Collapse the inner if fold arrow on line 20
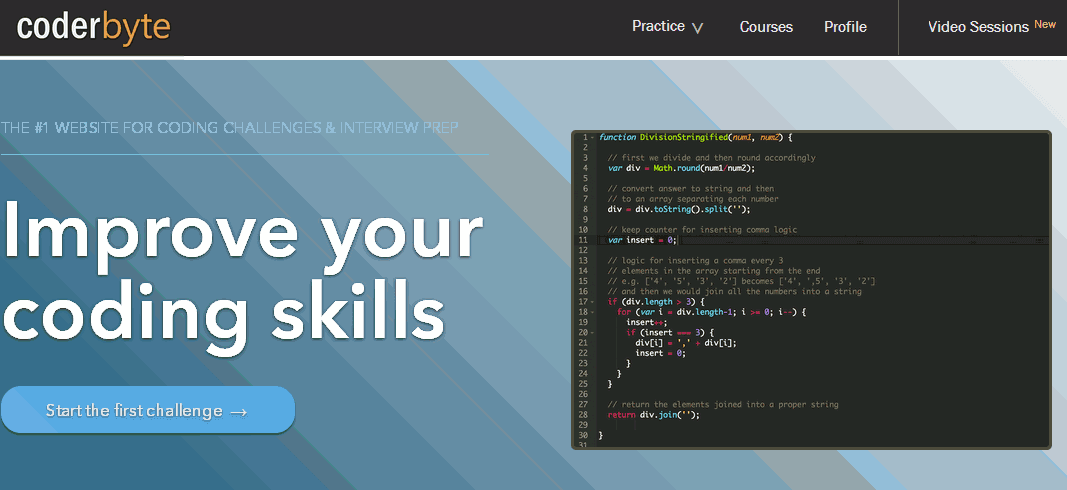This screenshot has height=490, width=1067. coord(593,332)
